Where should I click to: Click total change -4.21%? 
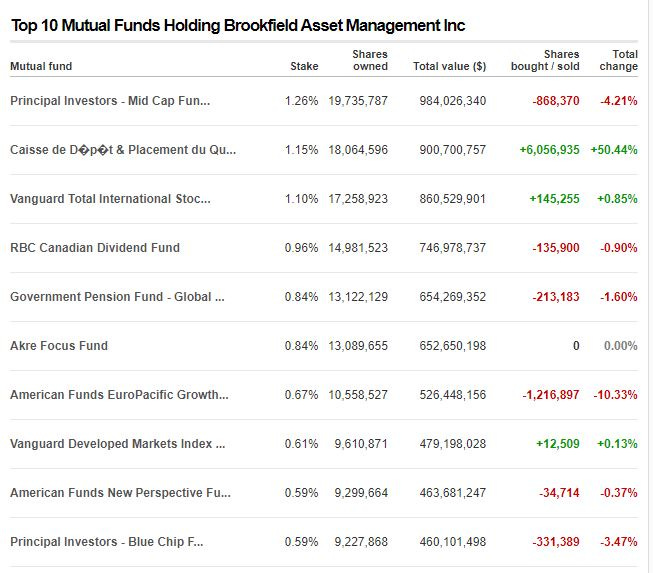pyautogui.click(x=618, y=101)
